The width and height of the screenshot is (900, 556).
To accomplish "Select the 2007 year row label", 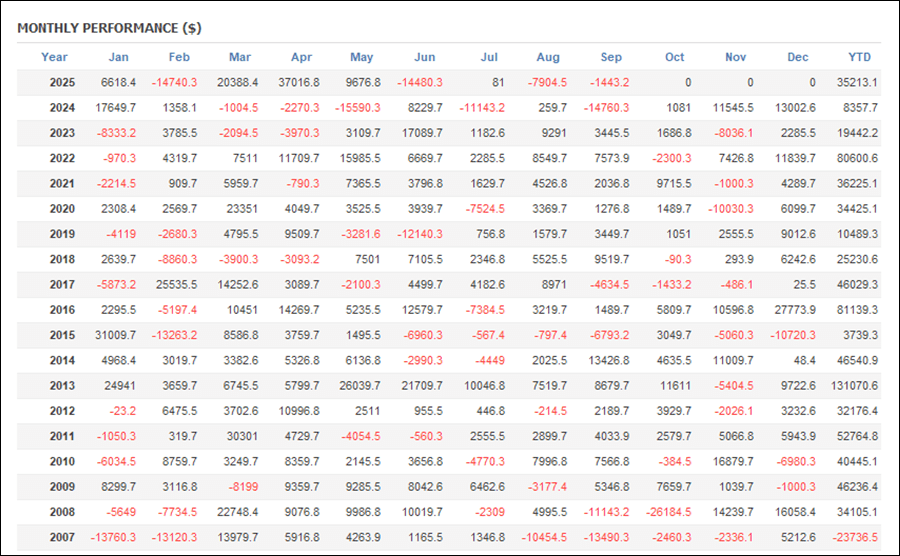I will (62, 538).
